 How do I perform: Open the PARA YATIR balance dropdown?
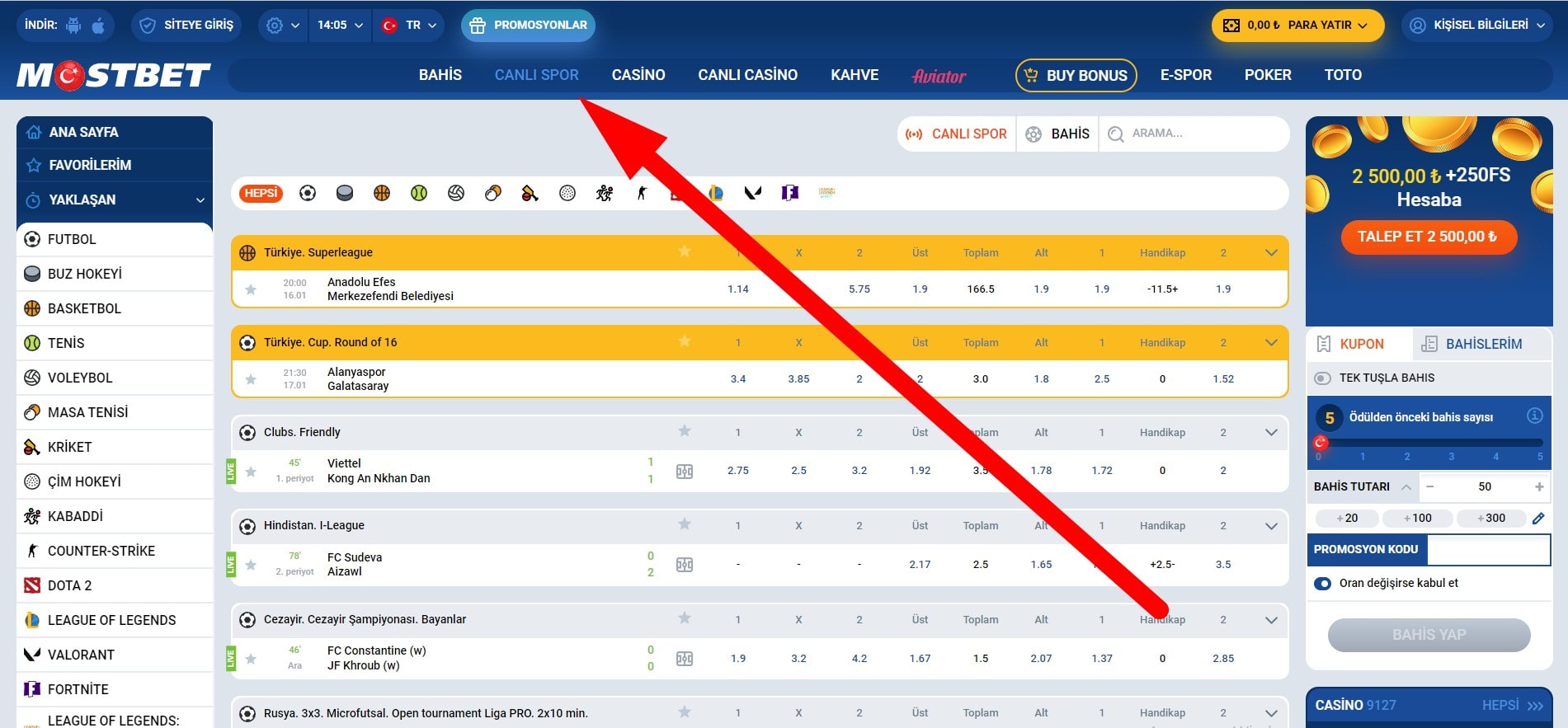click(1297, 26)
